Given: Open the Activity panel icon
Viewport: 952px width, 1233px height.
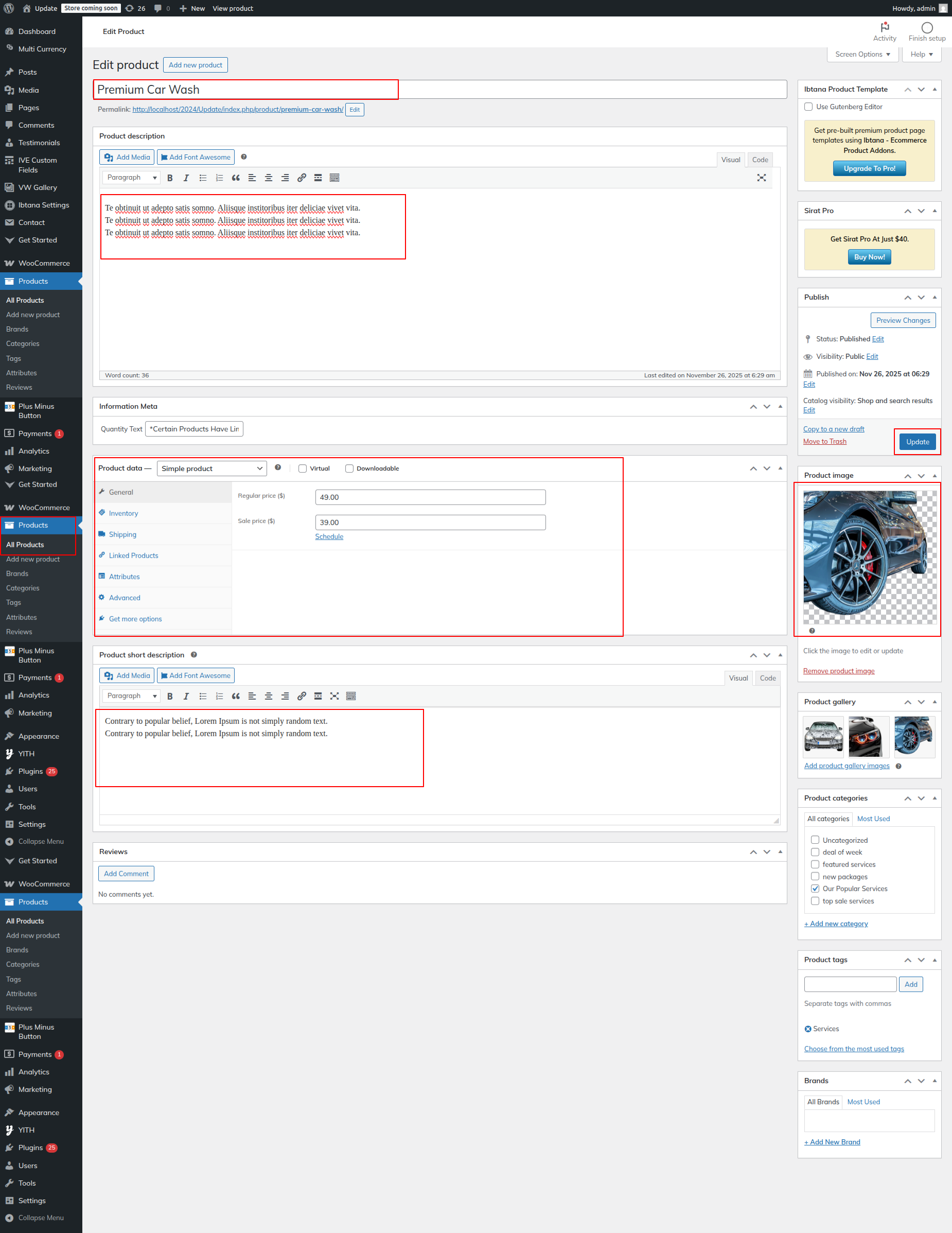Looking at the screenshot, I should pyautogui.click(x=884, y=28).
